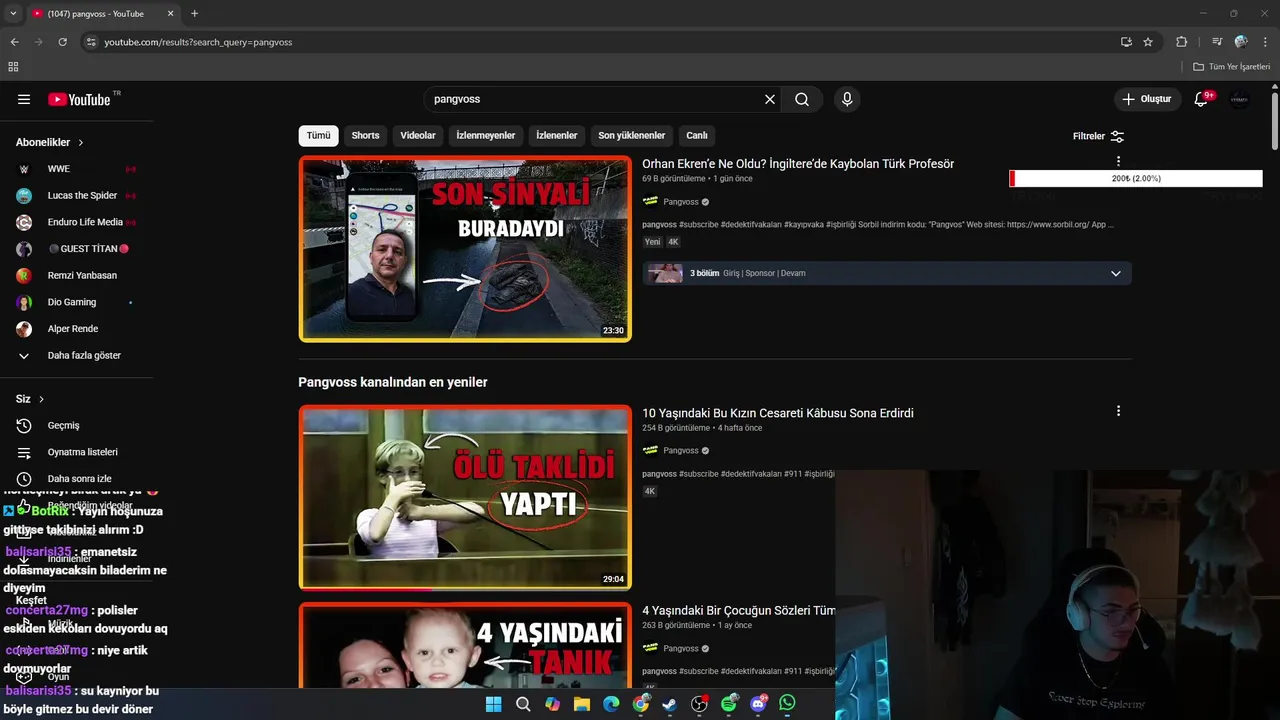Open Chrome profile avatar
Screen dimensions: 1280x720
click(x=1241, y=42)
